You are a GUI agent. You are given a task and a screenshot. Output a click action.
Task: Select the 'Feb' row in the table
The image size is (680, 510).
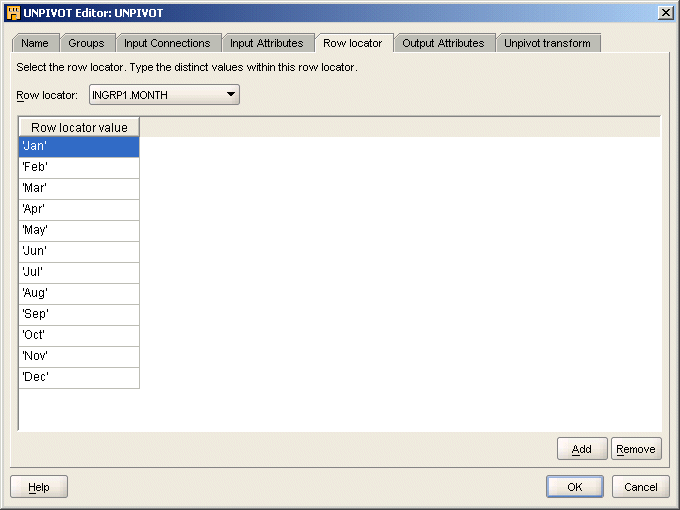point(79,168)
